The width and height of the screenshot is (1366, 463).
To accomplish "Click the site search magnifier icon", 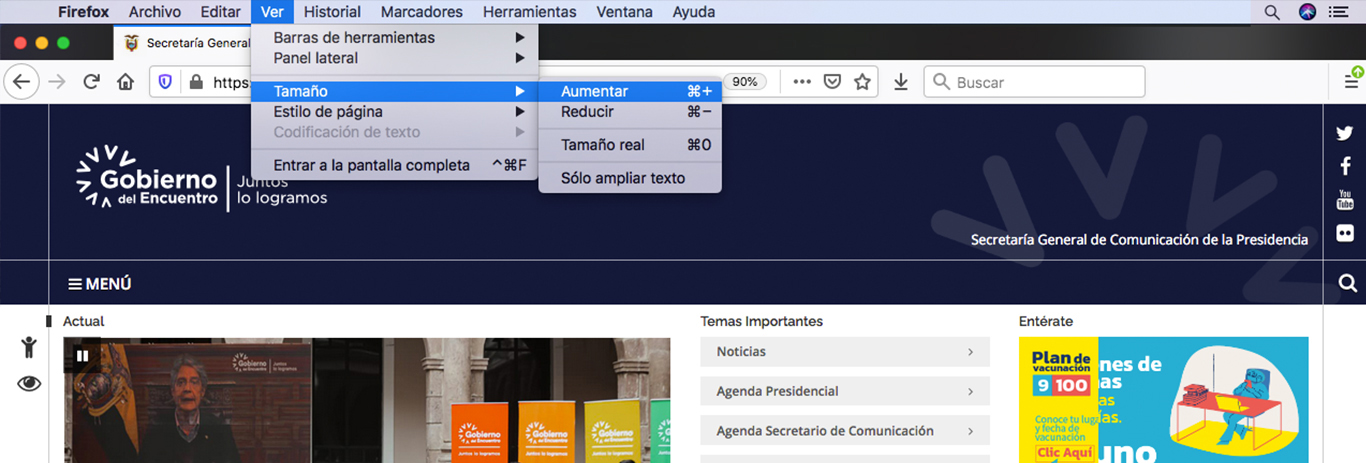I will point(1346,284).
